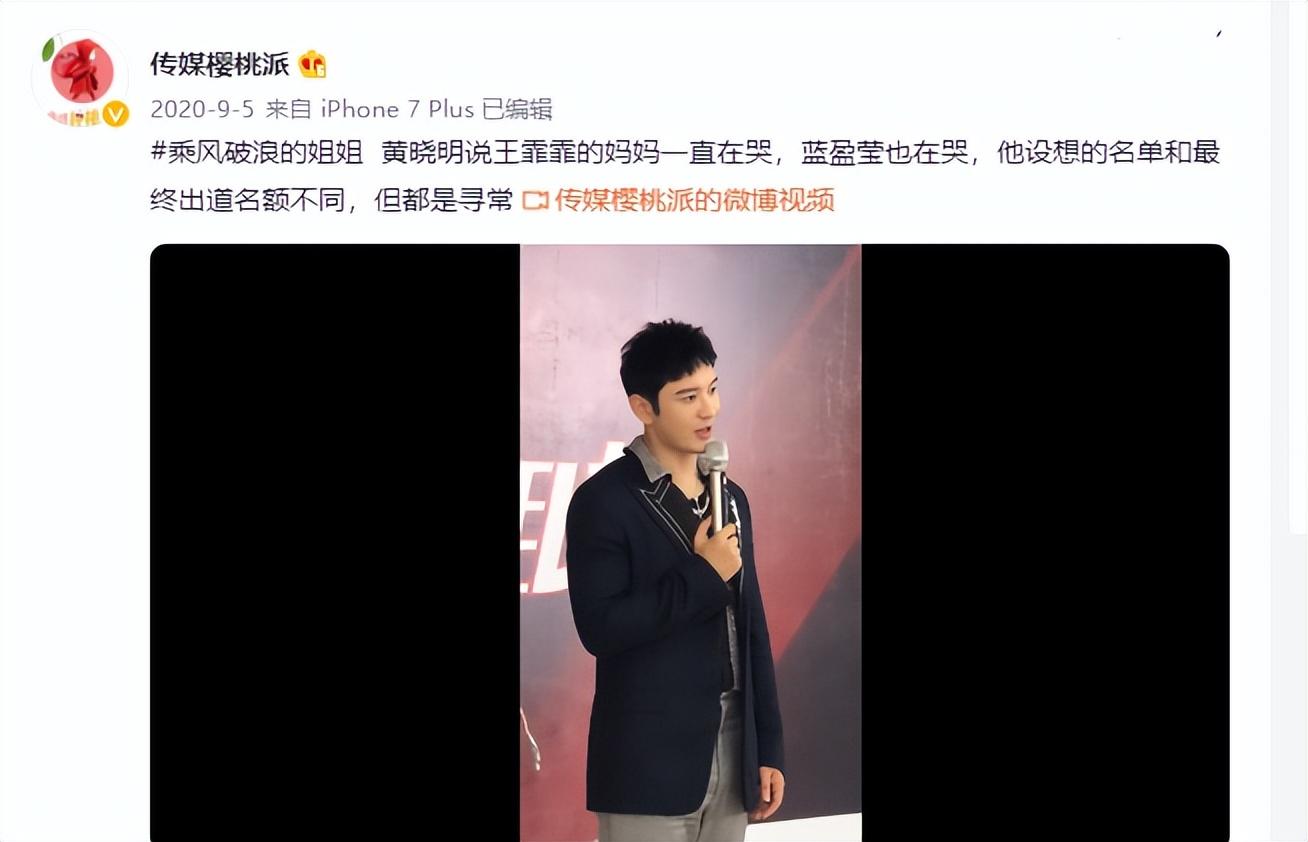The height and width of the screenshot is (842, 1308).
Task: Open the 传媒樱桃派 profile avatar
Action: pyautogui.click(x=81, y=77)
